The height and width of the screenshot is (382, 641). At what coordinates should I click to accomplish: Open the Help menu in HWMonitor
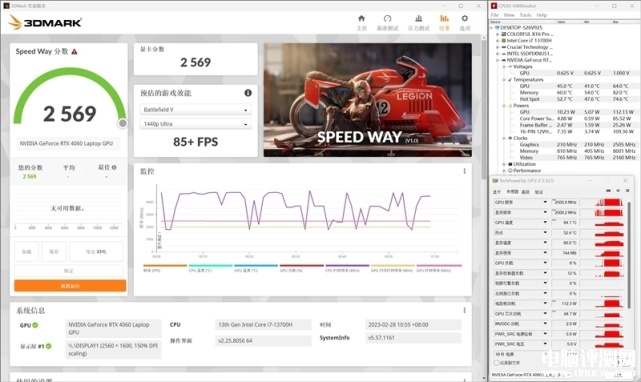(x=542, y=15)
